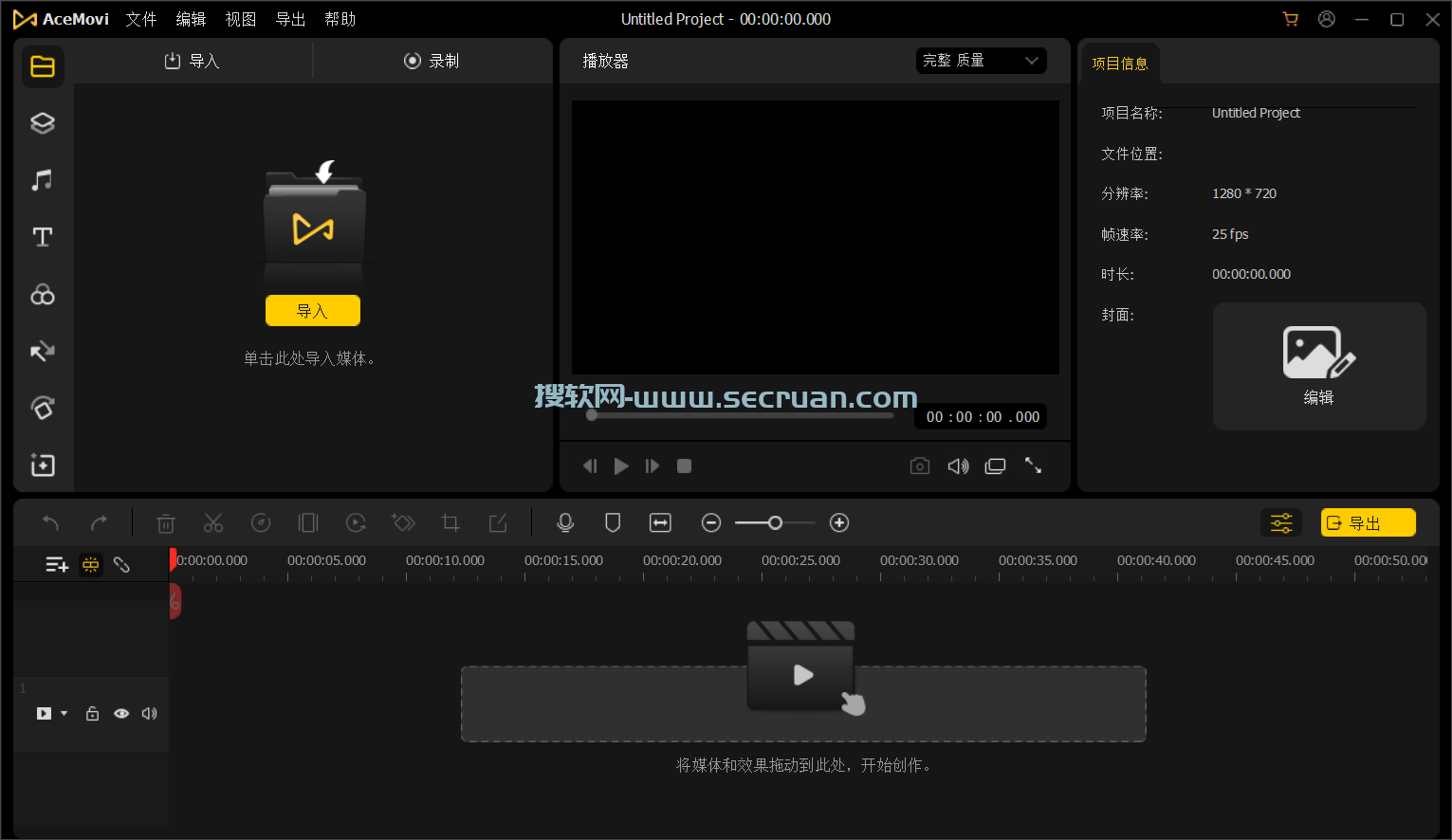Viewport: 1452px width, 840px height.
Task: Open the 帮助 menu
Action: pyautogui.click(x=340, y=19)
